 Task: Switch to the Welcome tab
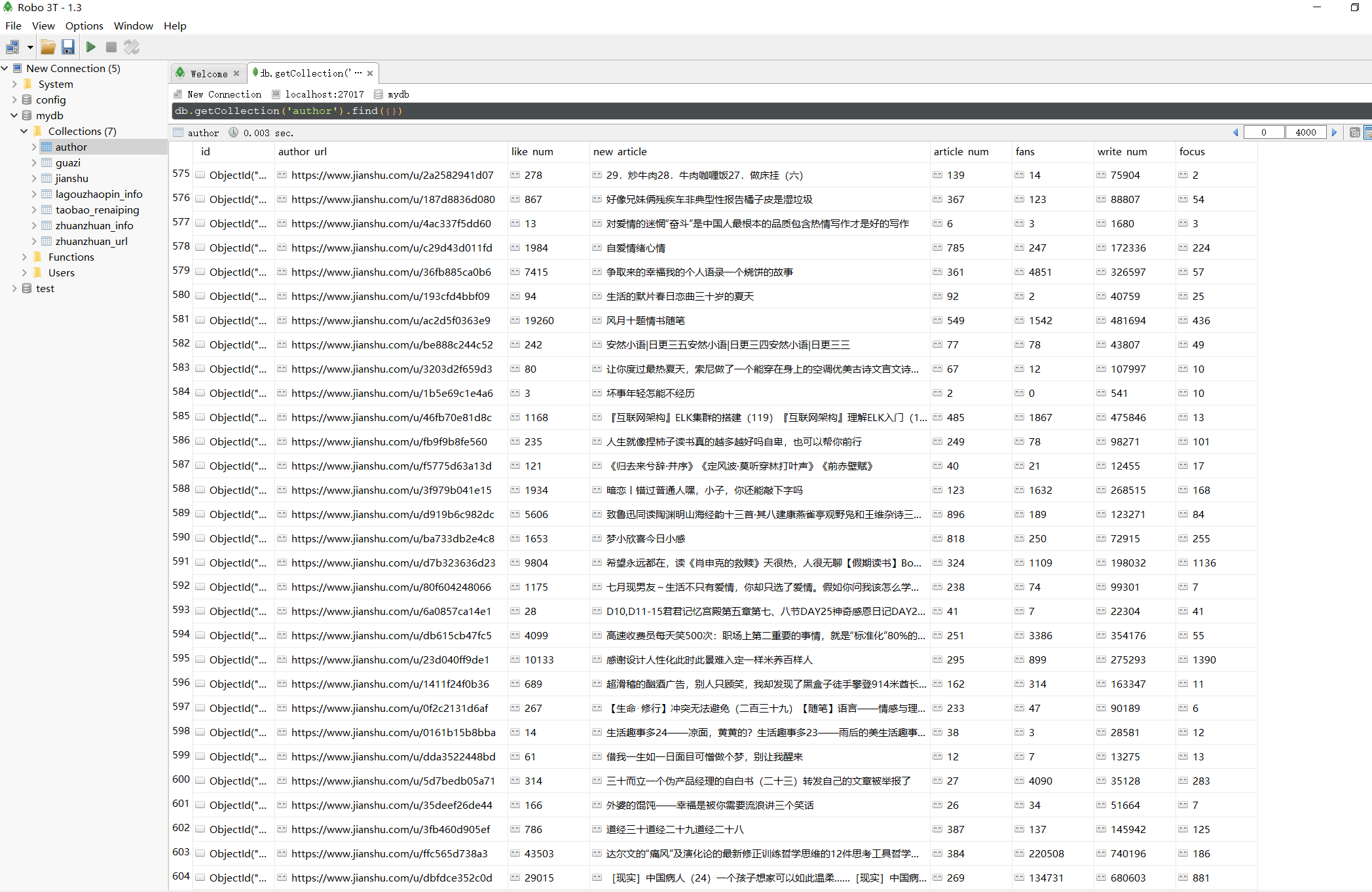pyautogui.click(x=209, y=73)
